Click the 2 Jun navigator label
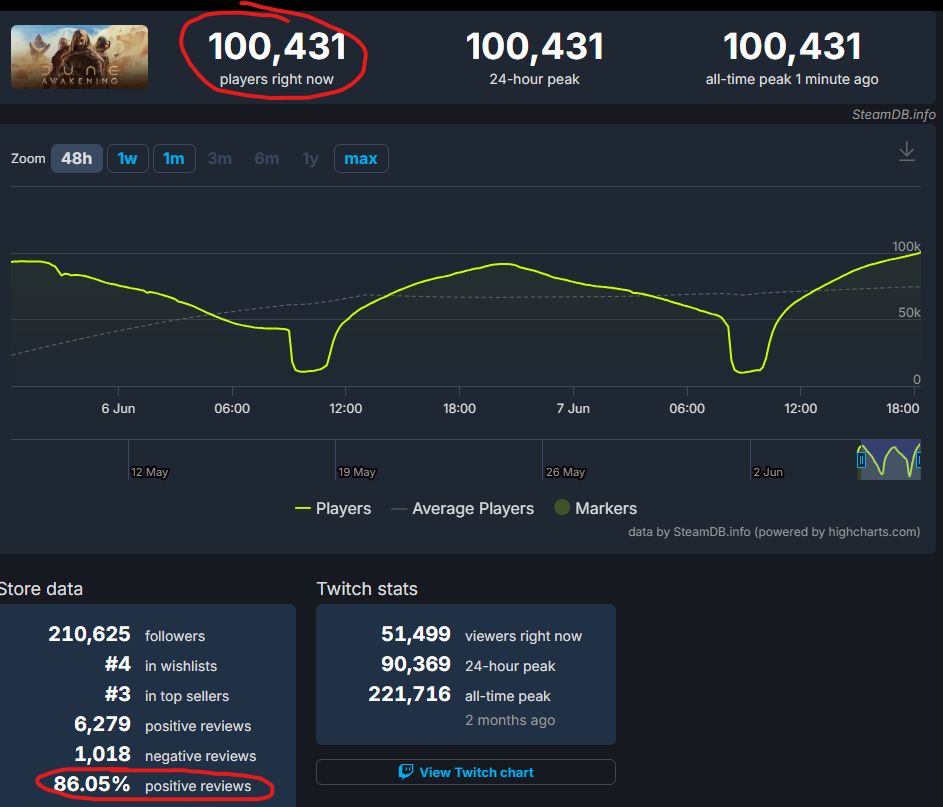The width and height of the screenshot is (943, 807). [768, 472]
